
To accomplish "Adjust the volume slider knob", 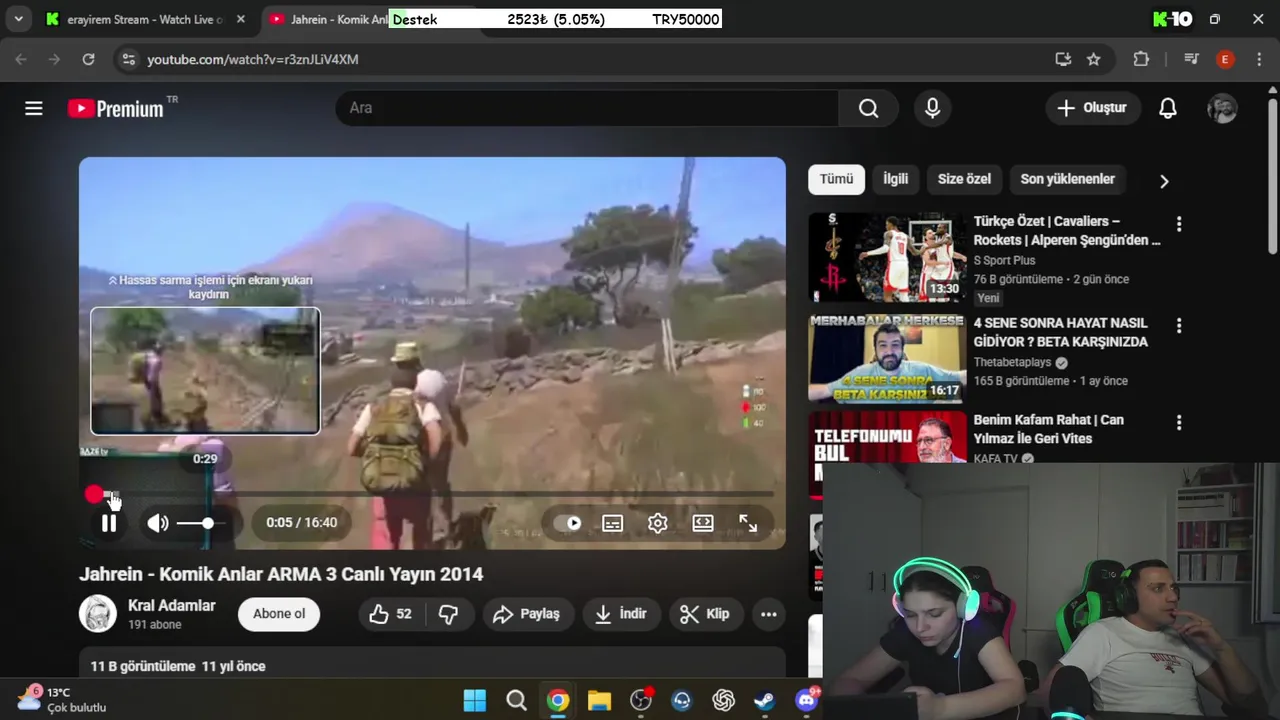I will pyautogui.click(x=207, y=523).
